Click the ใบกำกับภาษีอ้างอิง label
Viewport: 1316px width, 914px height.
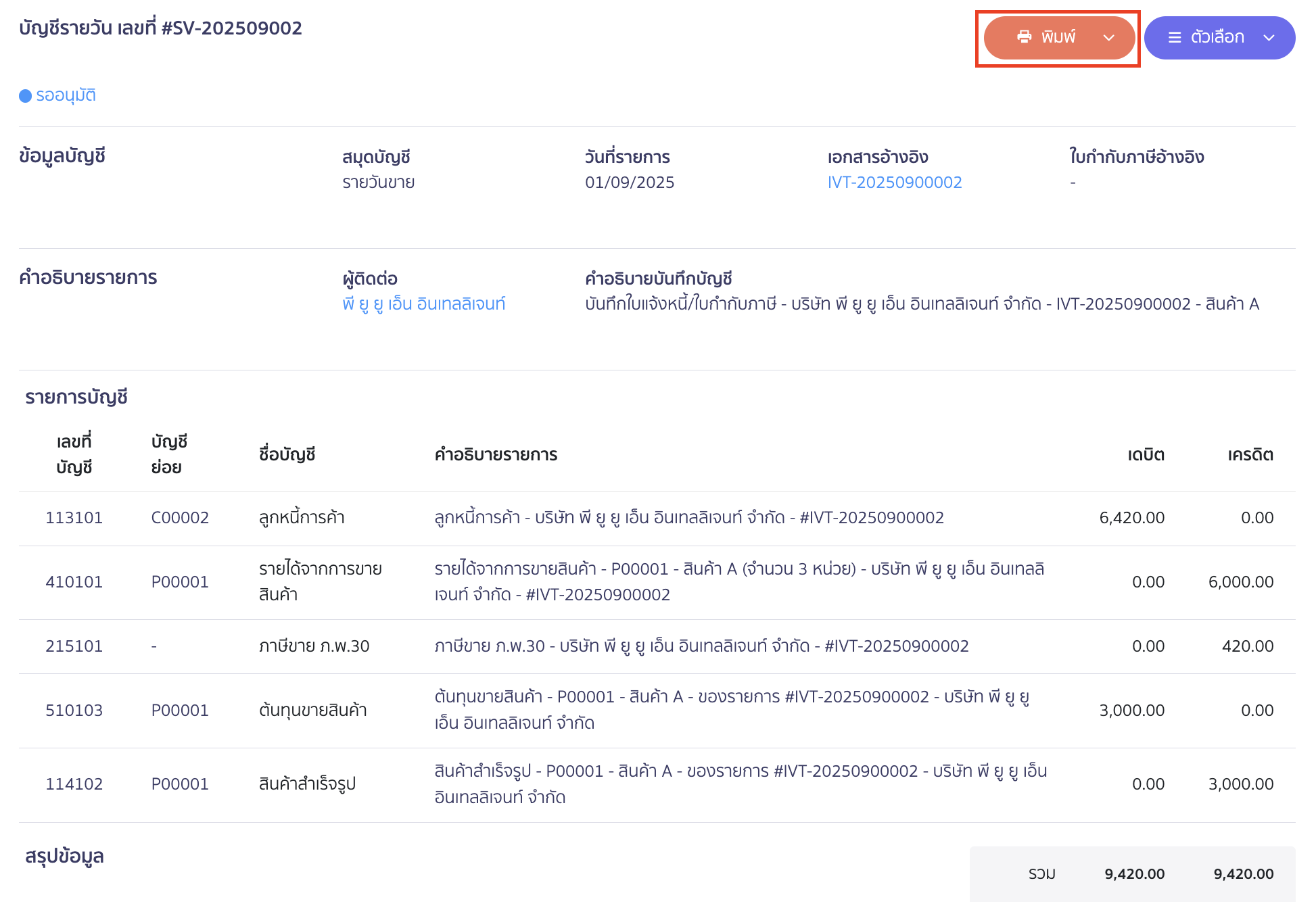pos(1137,157)
